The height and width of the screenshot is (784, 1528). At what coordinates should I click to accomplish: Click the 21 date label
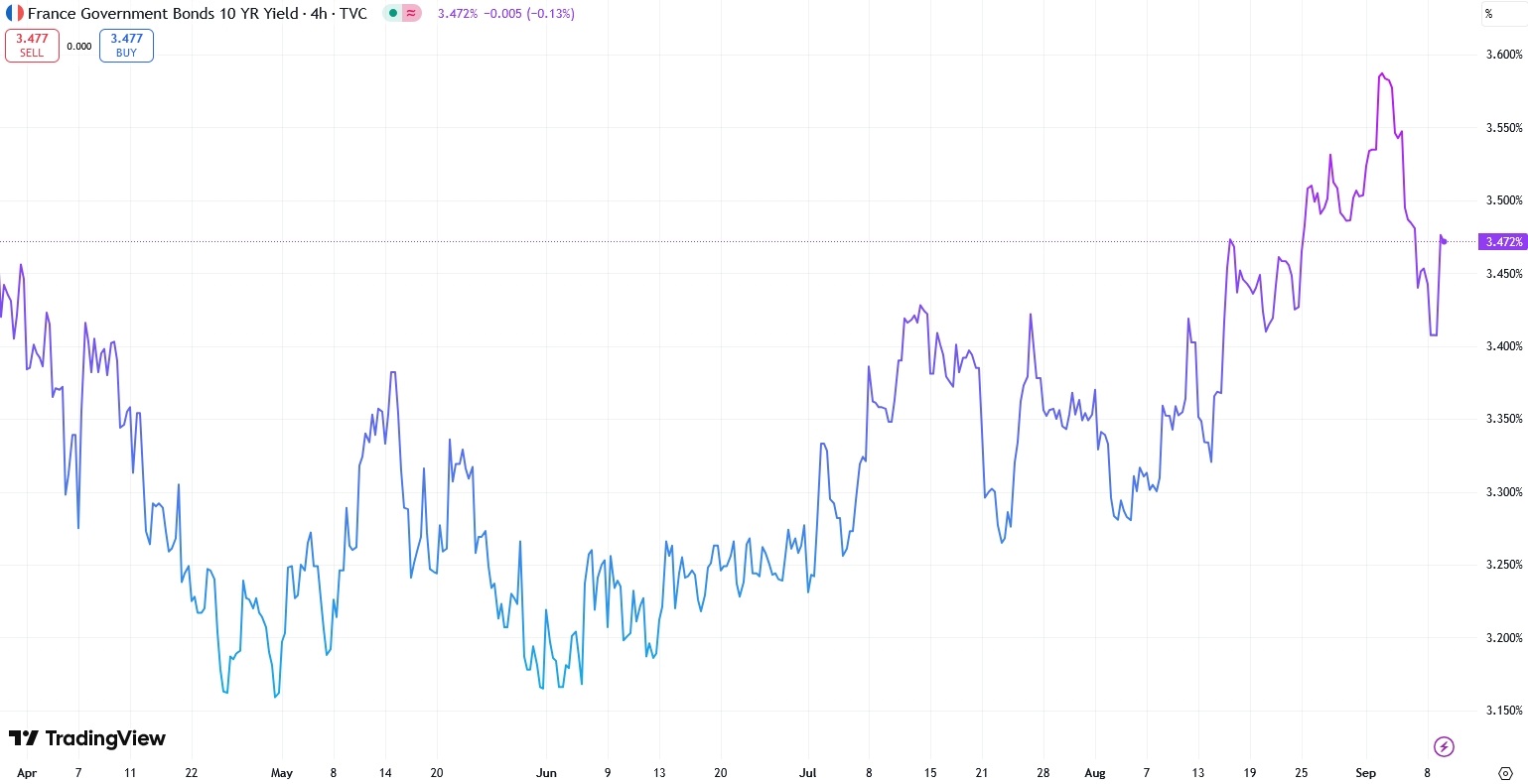(x=982, y=773)
